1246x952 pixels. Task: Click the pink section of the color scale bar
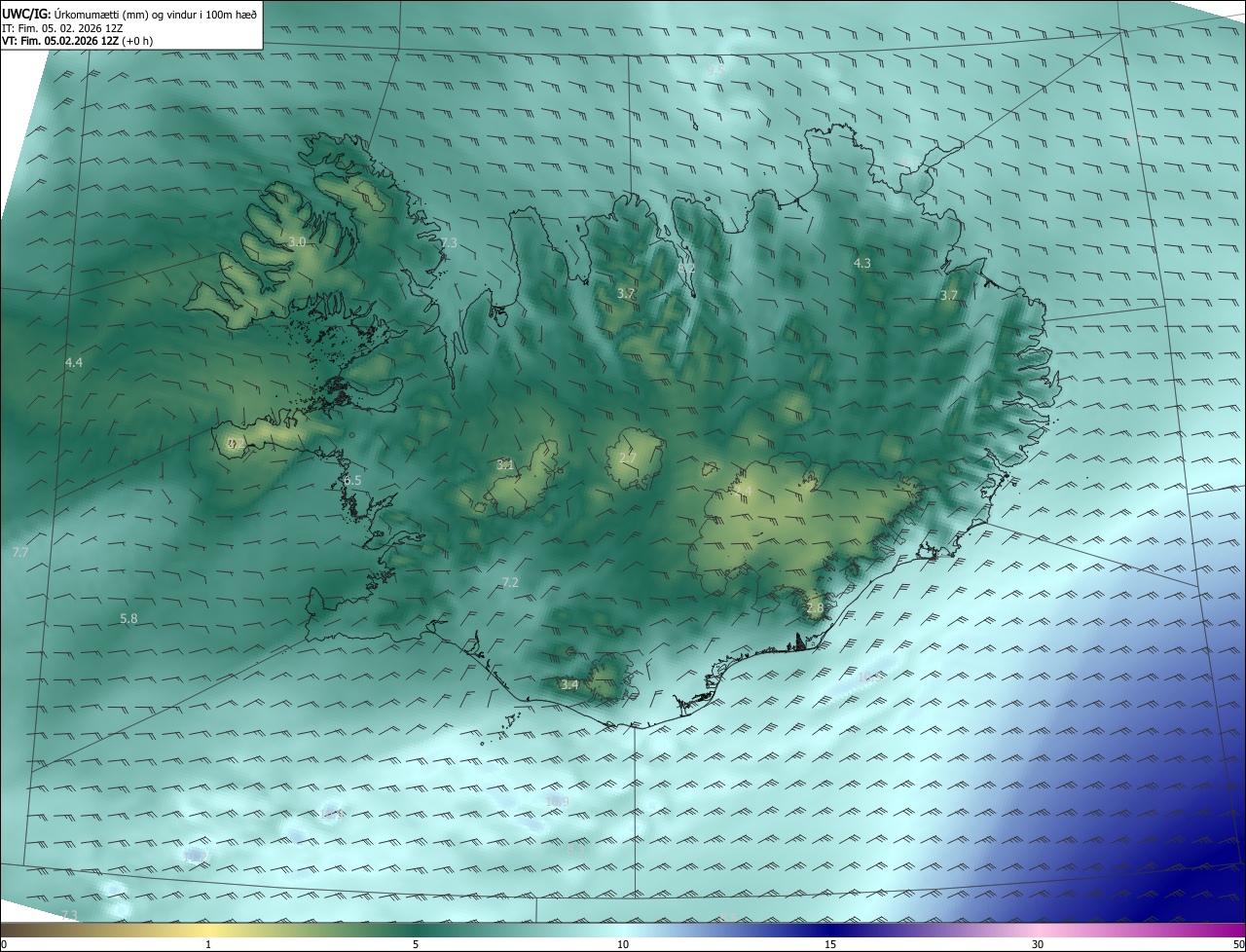pos(1038,930)
